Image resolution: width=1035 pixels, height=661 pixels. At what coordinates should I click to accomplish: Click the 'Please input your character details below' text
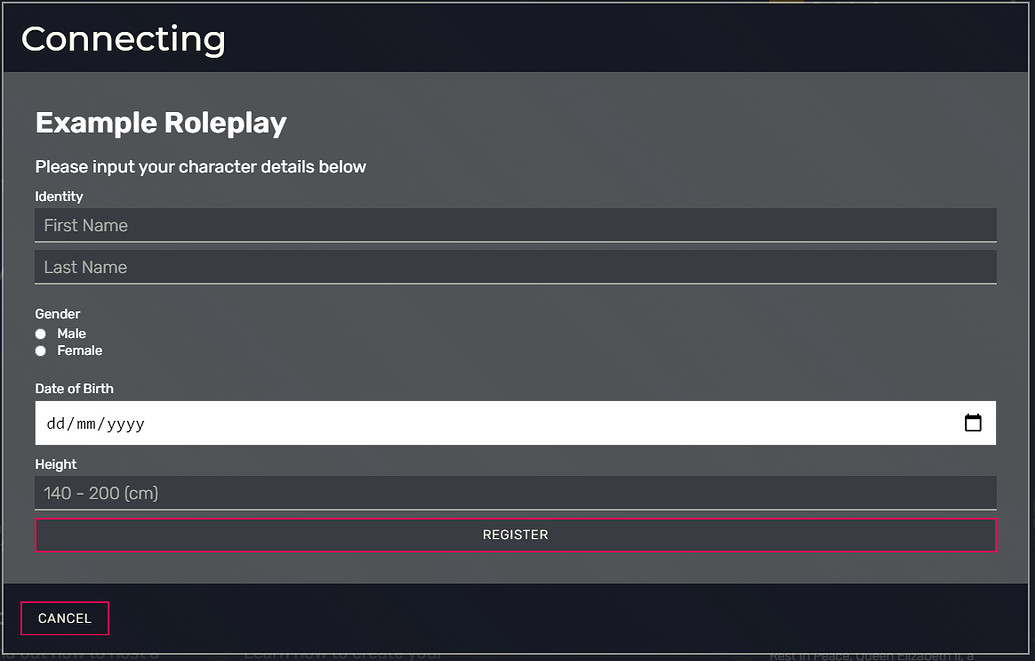point(201,166)
